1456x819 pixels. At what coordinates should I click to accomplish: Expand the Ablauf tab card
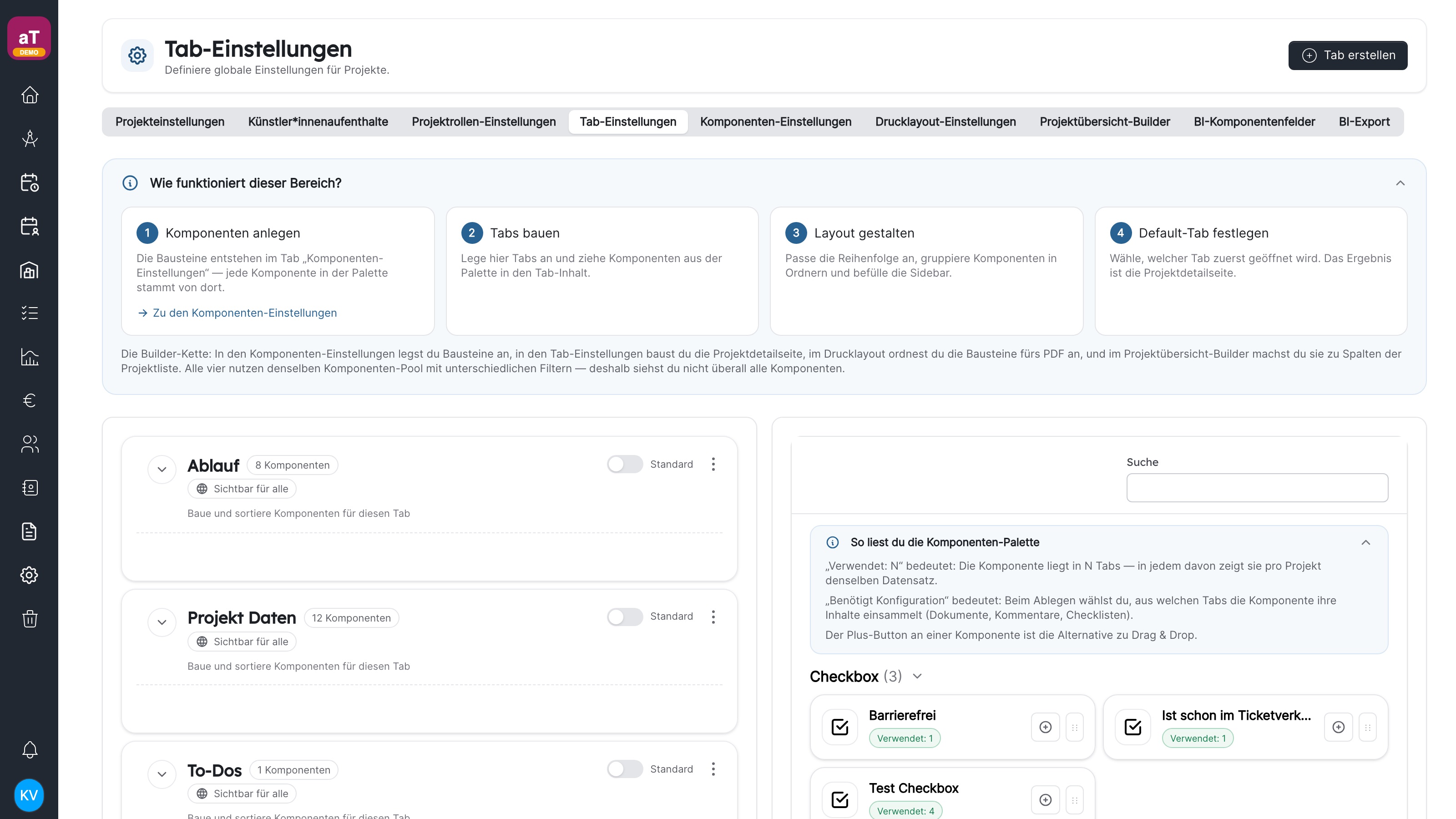coord(162,470)
